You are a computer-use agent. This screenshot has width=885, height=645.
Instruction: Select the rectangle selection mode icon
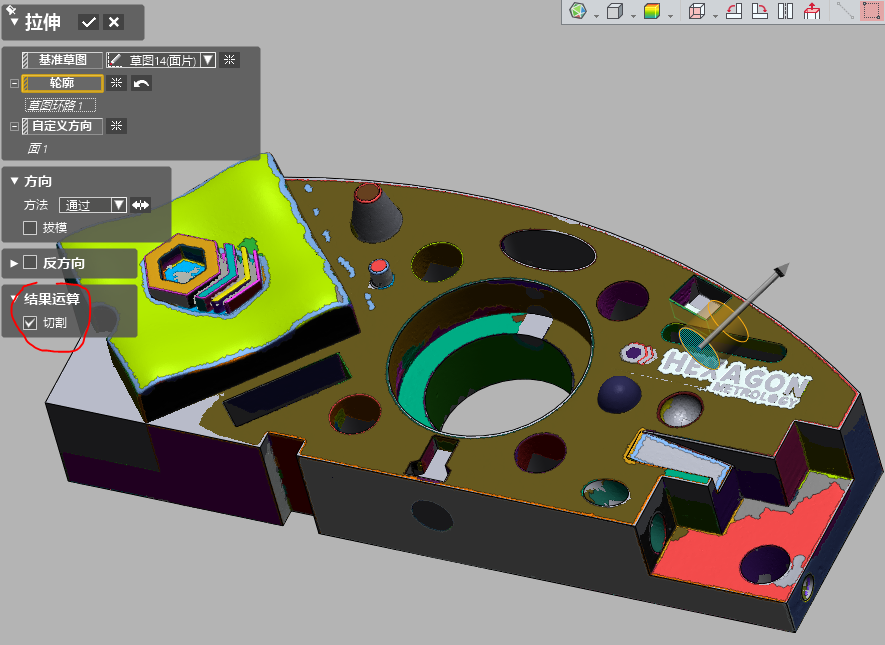[871, 12]
